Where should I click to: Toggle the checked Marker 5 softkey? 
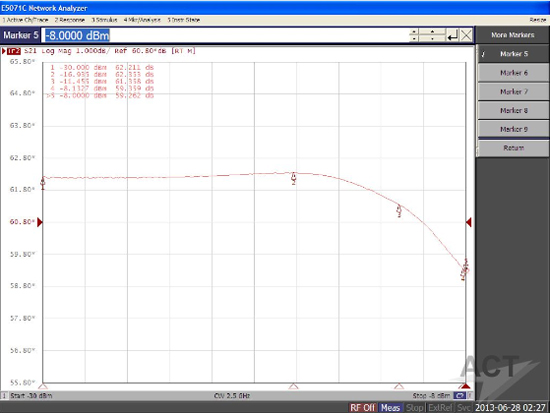click(514, 54)
